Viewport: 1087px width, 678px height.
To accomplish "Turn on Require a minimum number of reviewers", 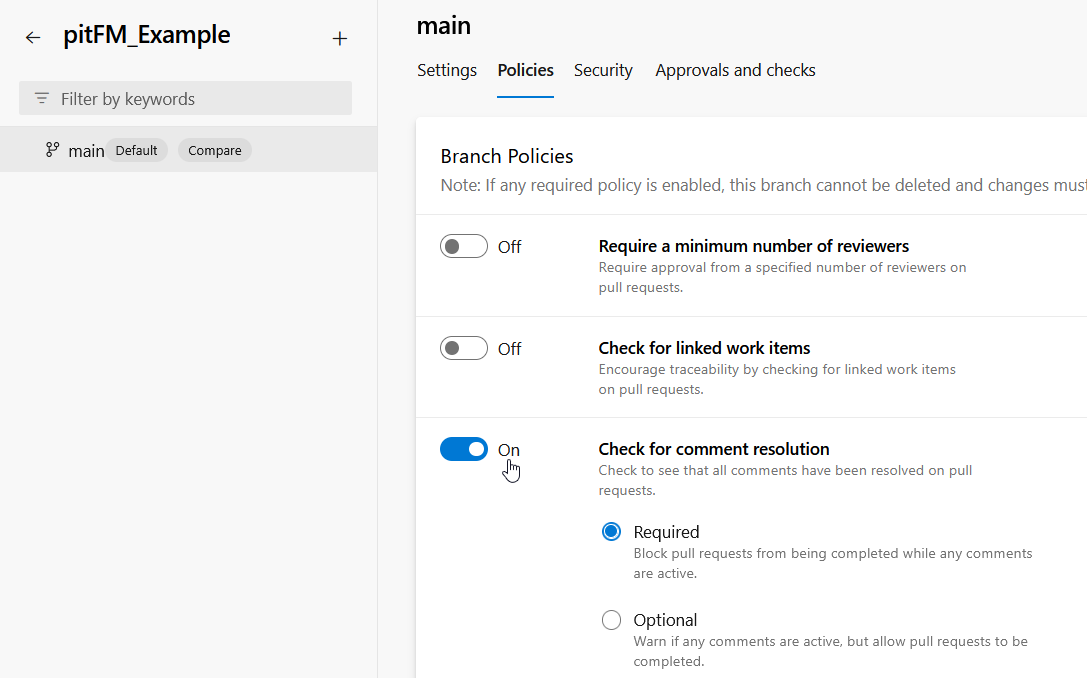I will tap(463, 246).
